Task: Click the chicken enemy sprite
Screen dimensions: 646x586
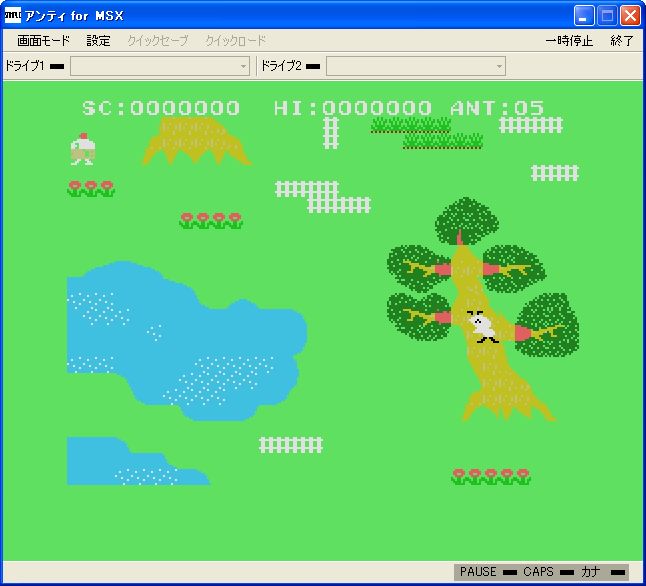Action: click(83, 149)
